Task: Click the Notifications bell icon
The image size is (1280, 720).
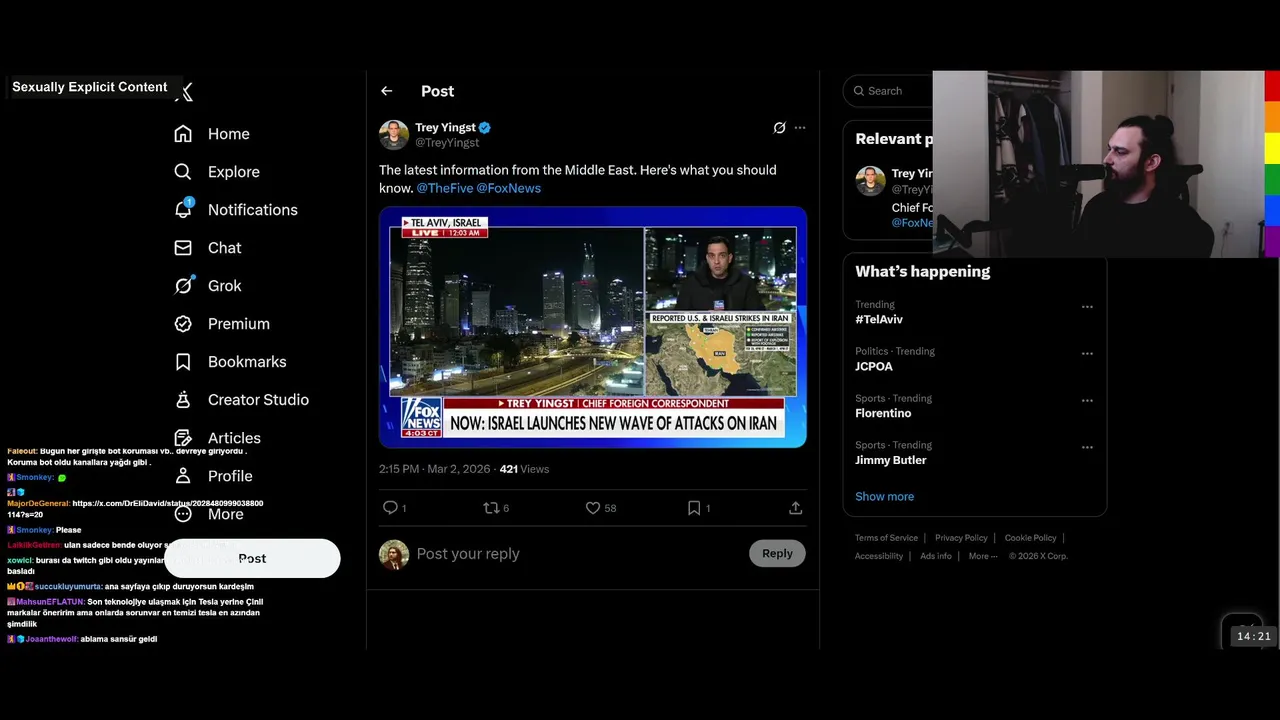Action: [183, 209]
